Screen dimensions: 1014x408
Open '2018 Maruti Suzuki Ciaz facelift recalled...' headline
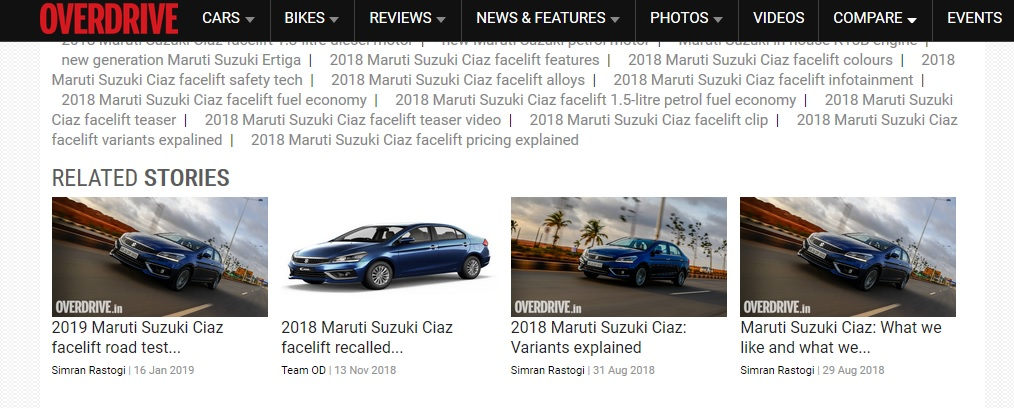coord(367,338)
